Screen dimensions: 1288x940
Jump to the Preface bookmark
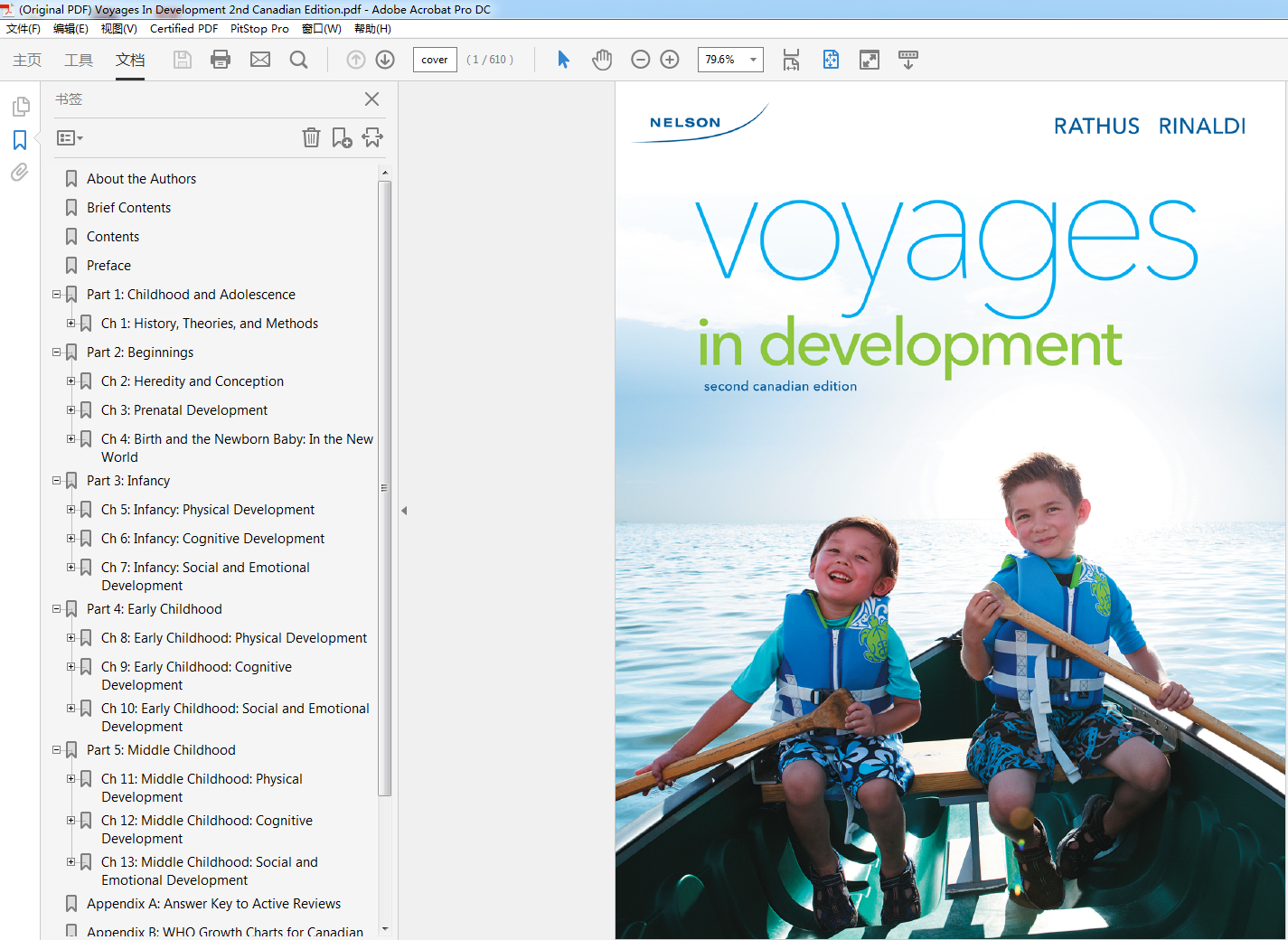[108, 266]
